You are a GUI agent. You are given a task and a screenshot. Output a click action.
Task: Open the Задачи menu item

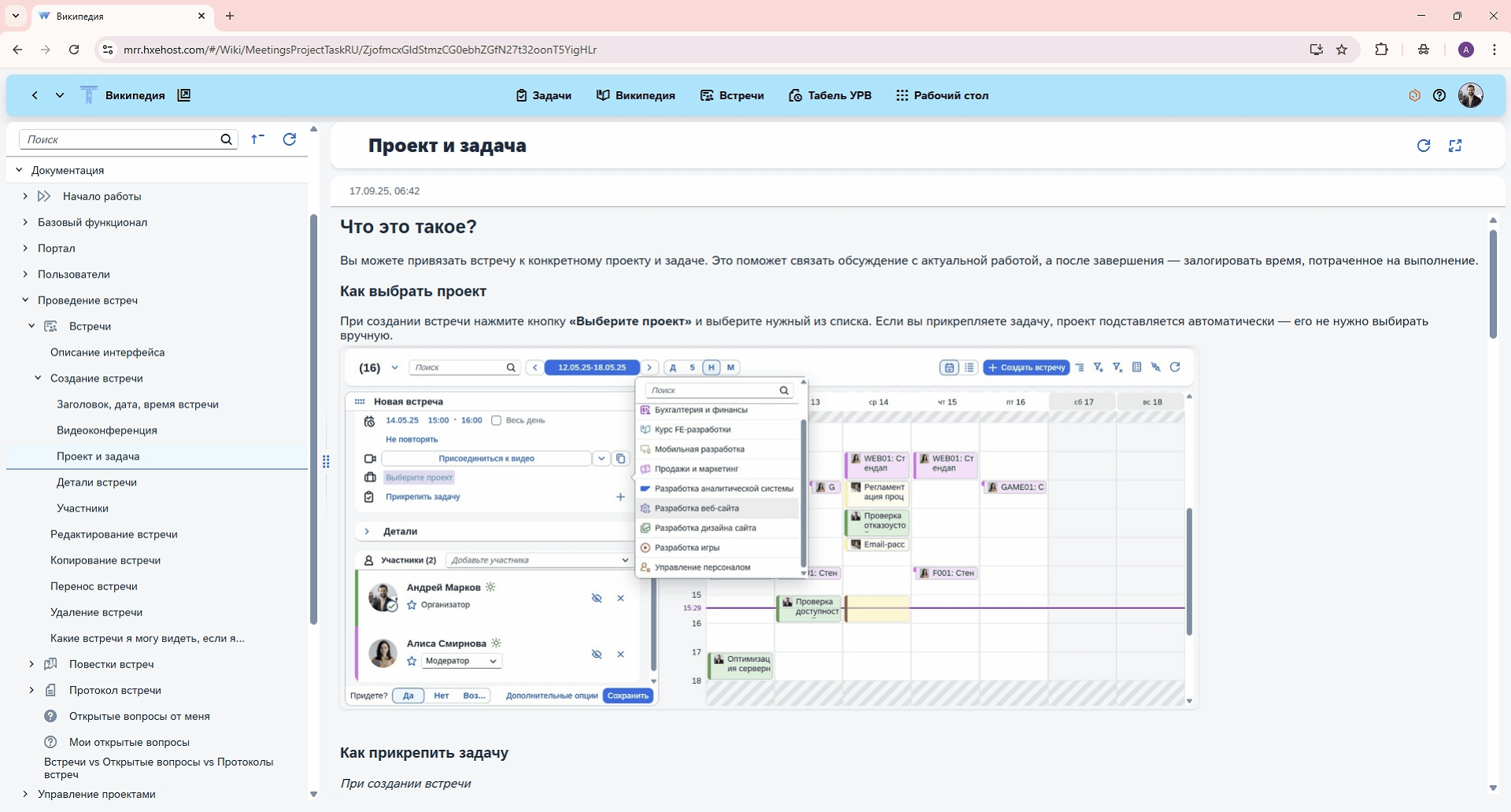click(543, 95)
